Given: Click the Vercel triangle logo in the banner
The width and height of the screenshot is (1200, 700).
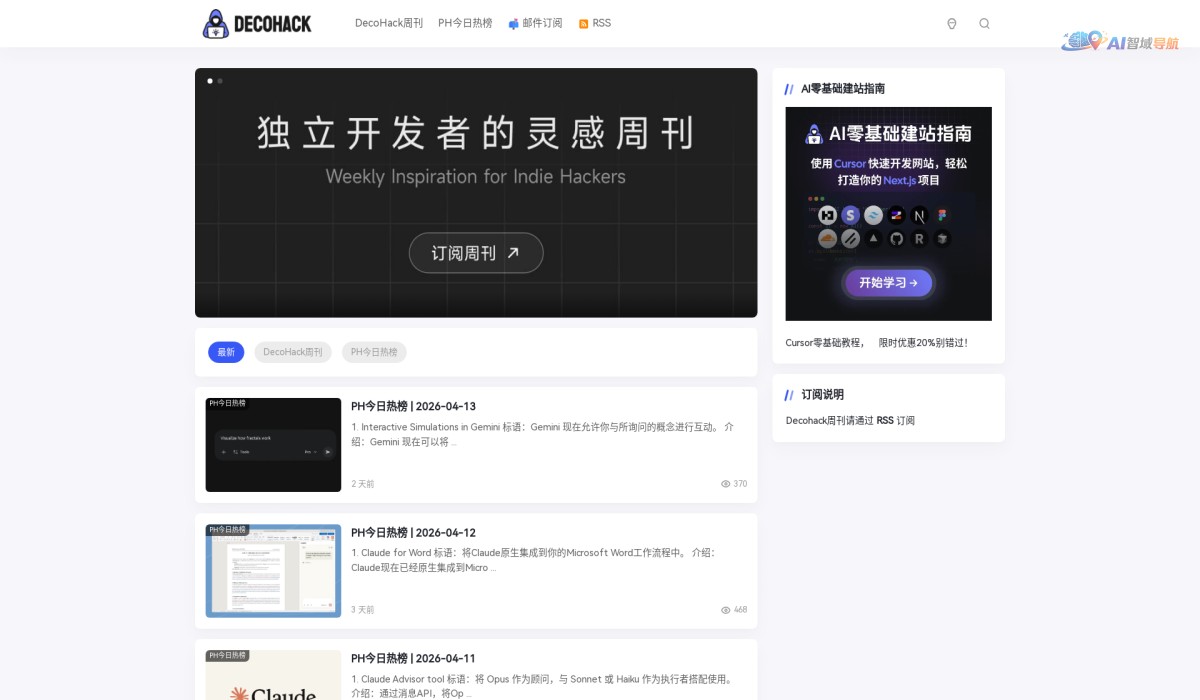Looking at the screenshot, I should click(872, 239).
